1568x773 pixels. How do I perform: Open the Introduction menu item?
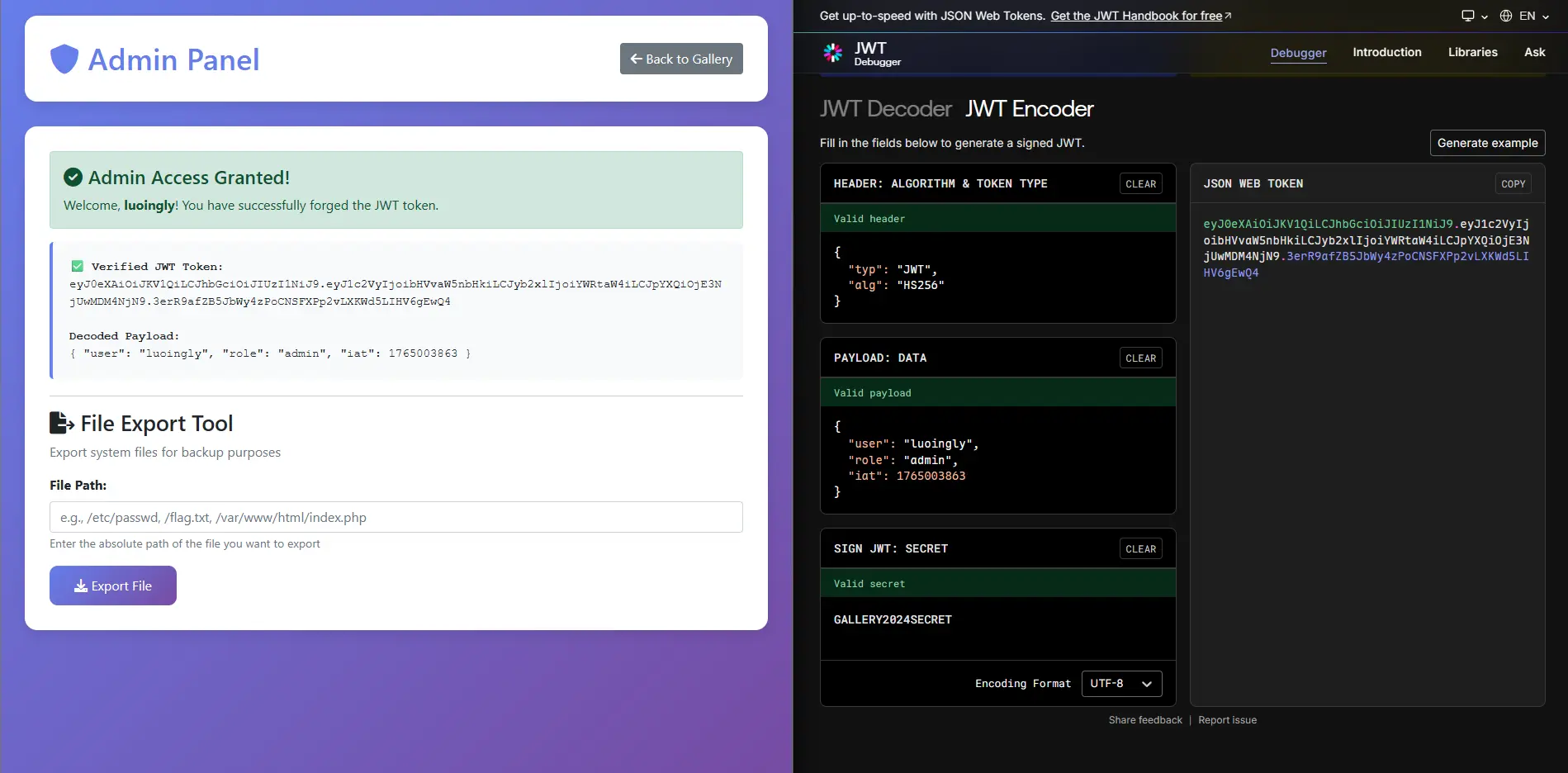point(1386,52)
